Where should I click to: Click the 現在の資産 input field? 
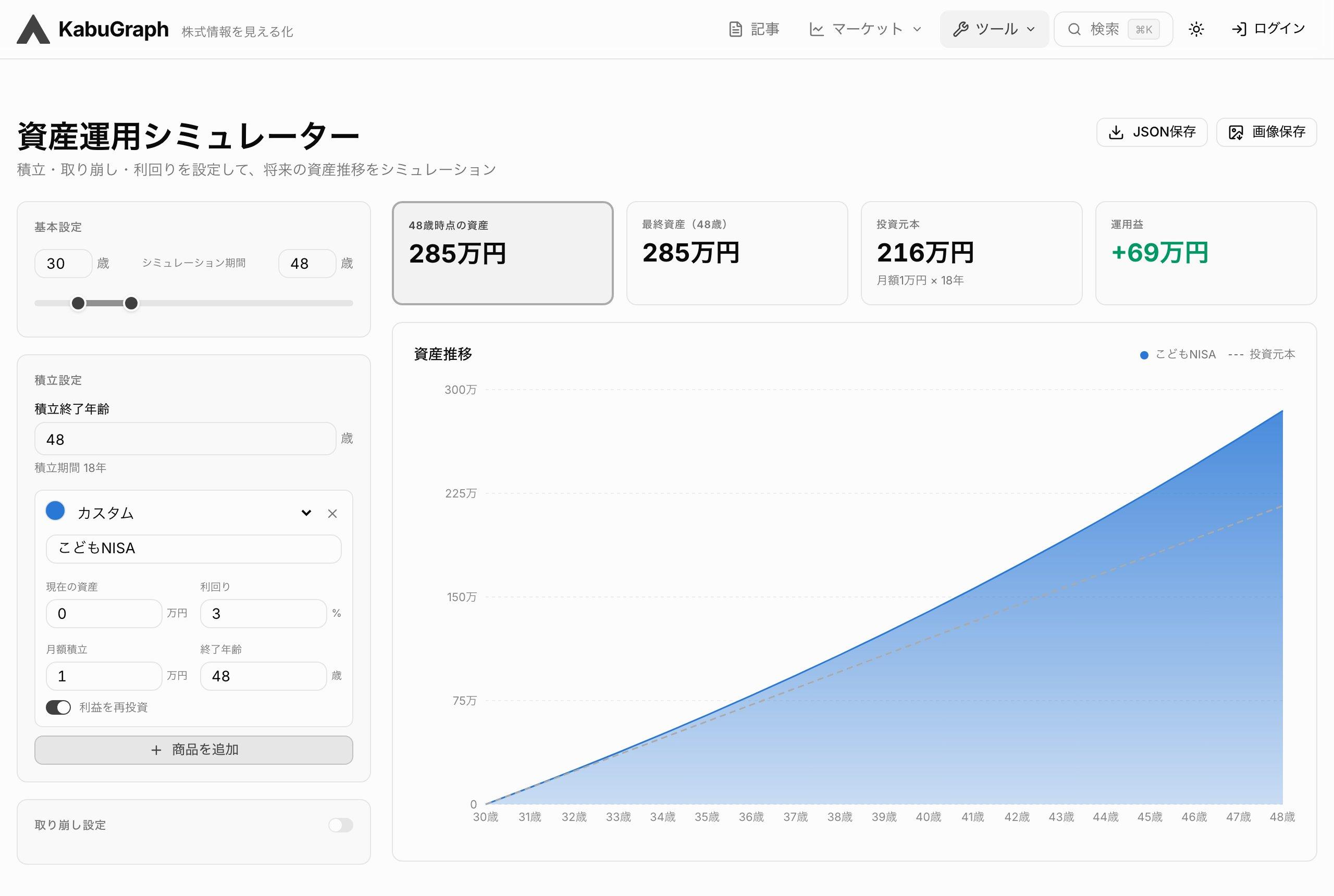104,614
